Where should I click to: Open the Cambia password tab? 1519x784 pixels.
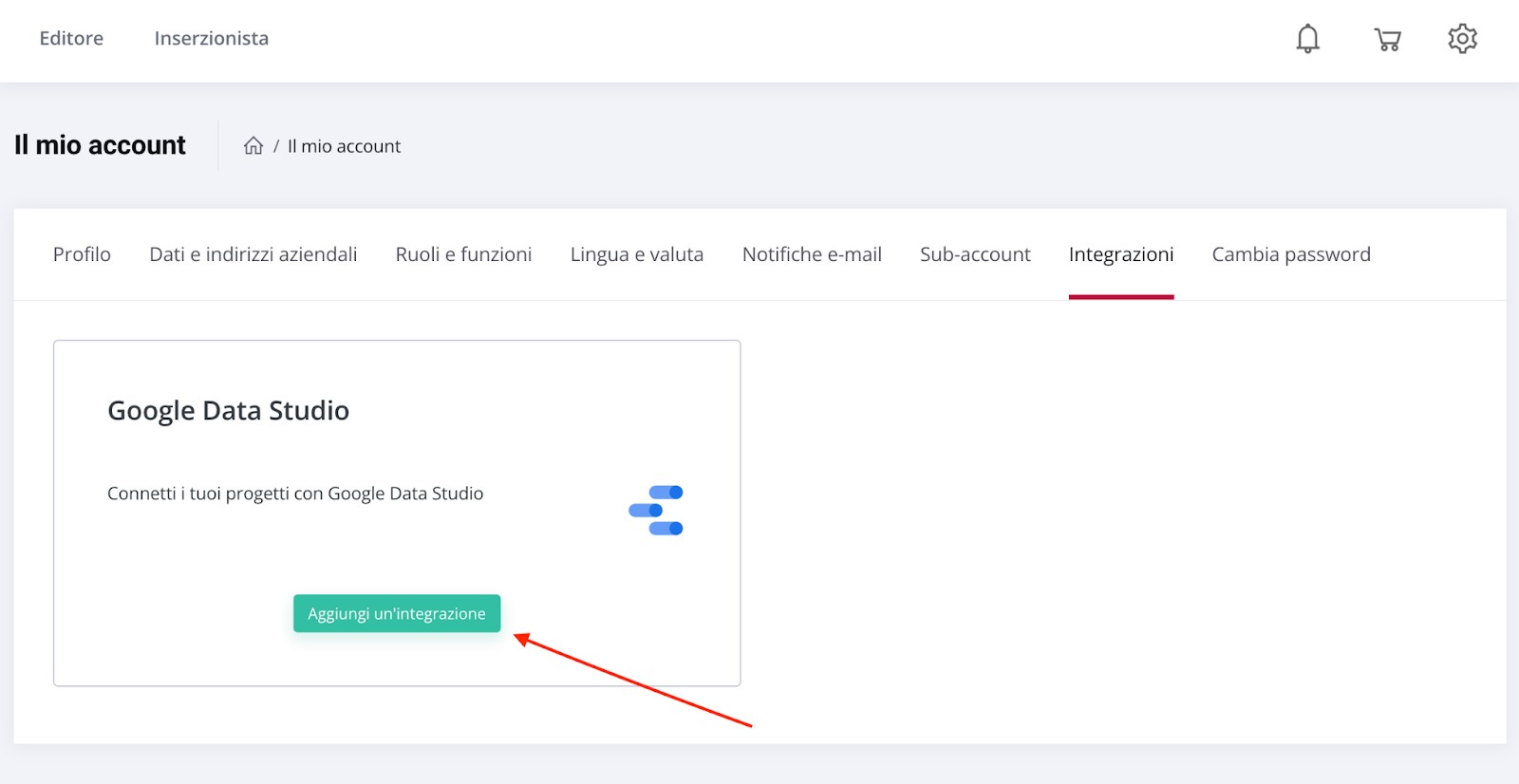[1291, 254]
